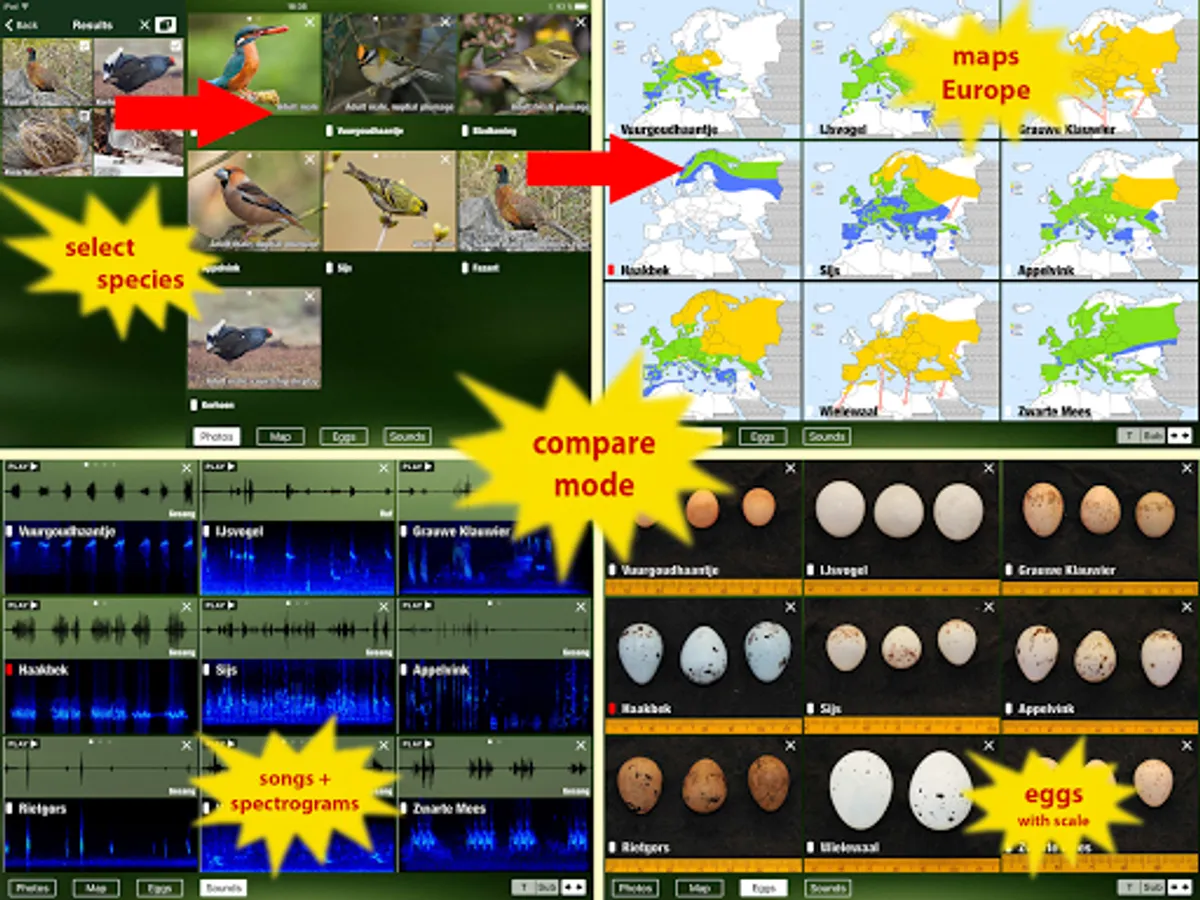Tick the checkbox on pheasant result thumbnail
The image size is (1200, 900).
[86, 45]
